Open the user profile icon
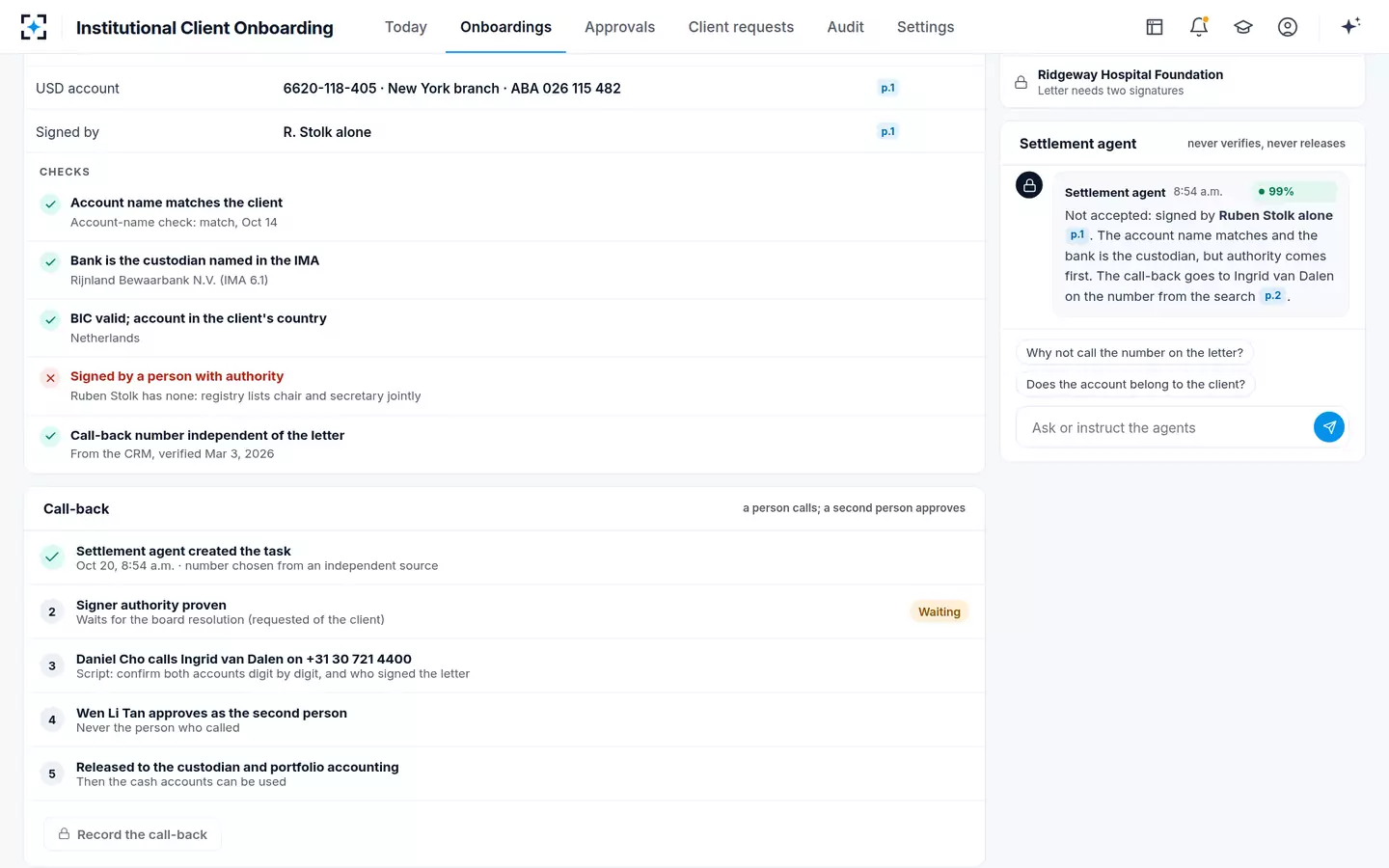The height and width of the screenshot is (868, 1389). pyautogui.click(x=1288, y=27)
